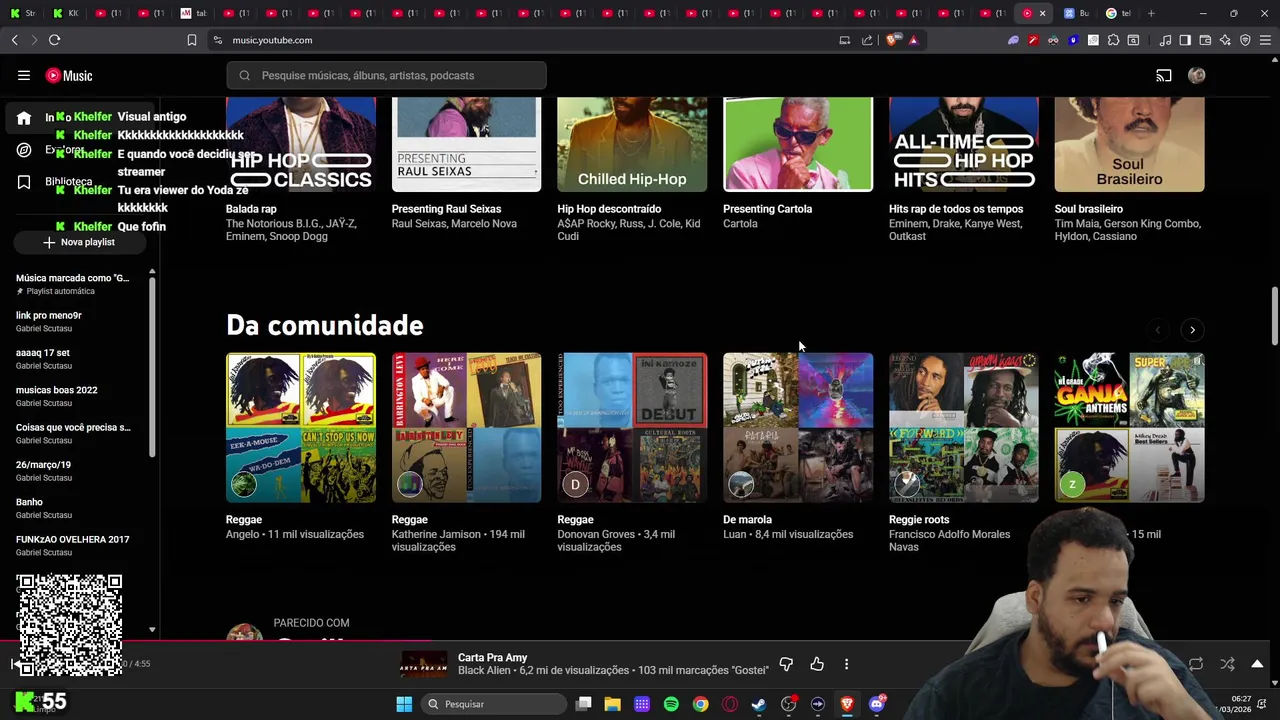
Task: Open browser extensions puzzle icon
Action: click(x=1113, y=40)
